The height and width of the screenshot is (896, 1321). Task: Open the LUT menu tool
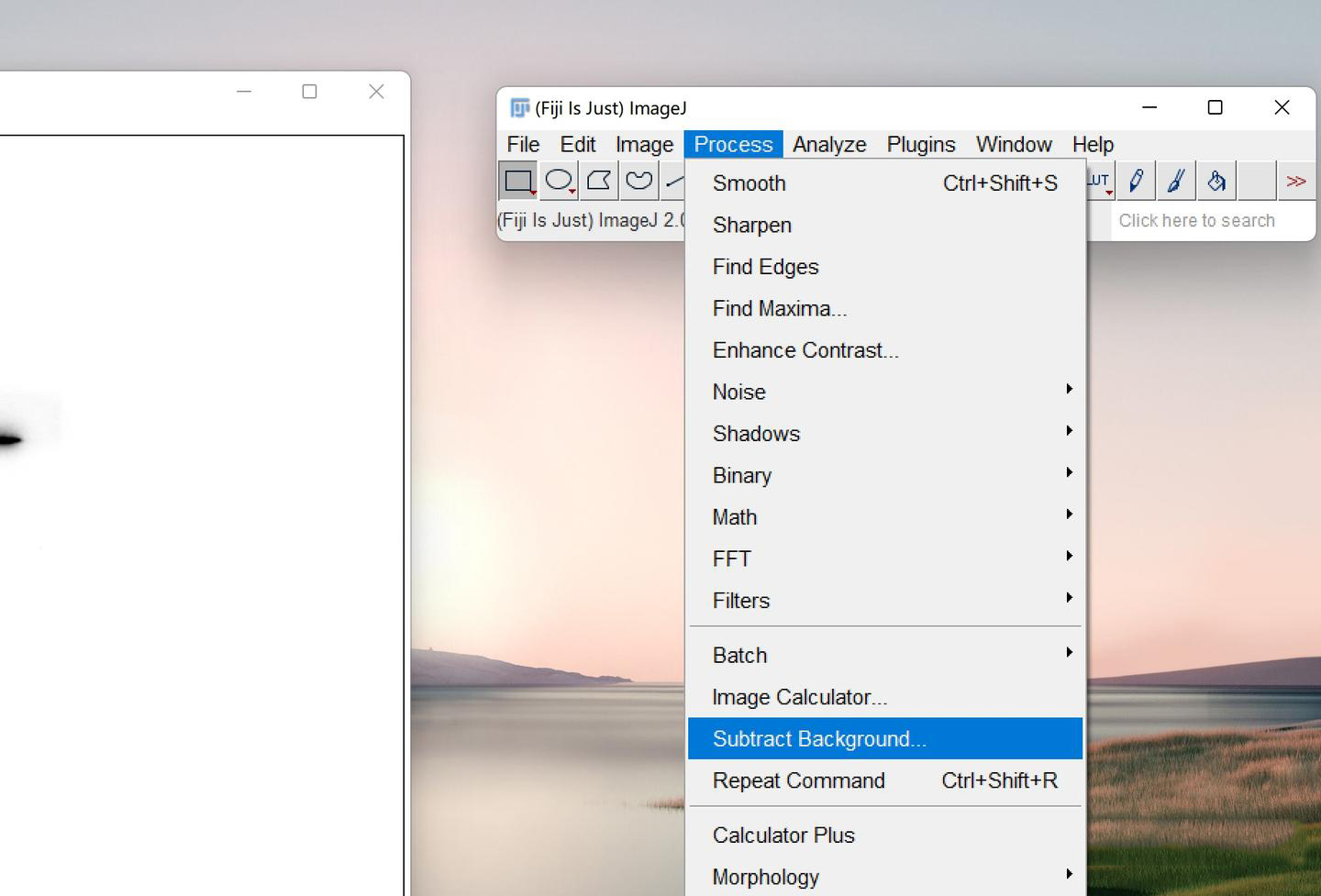[x=1099, y=181]
